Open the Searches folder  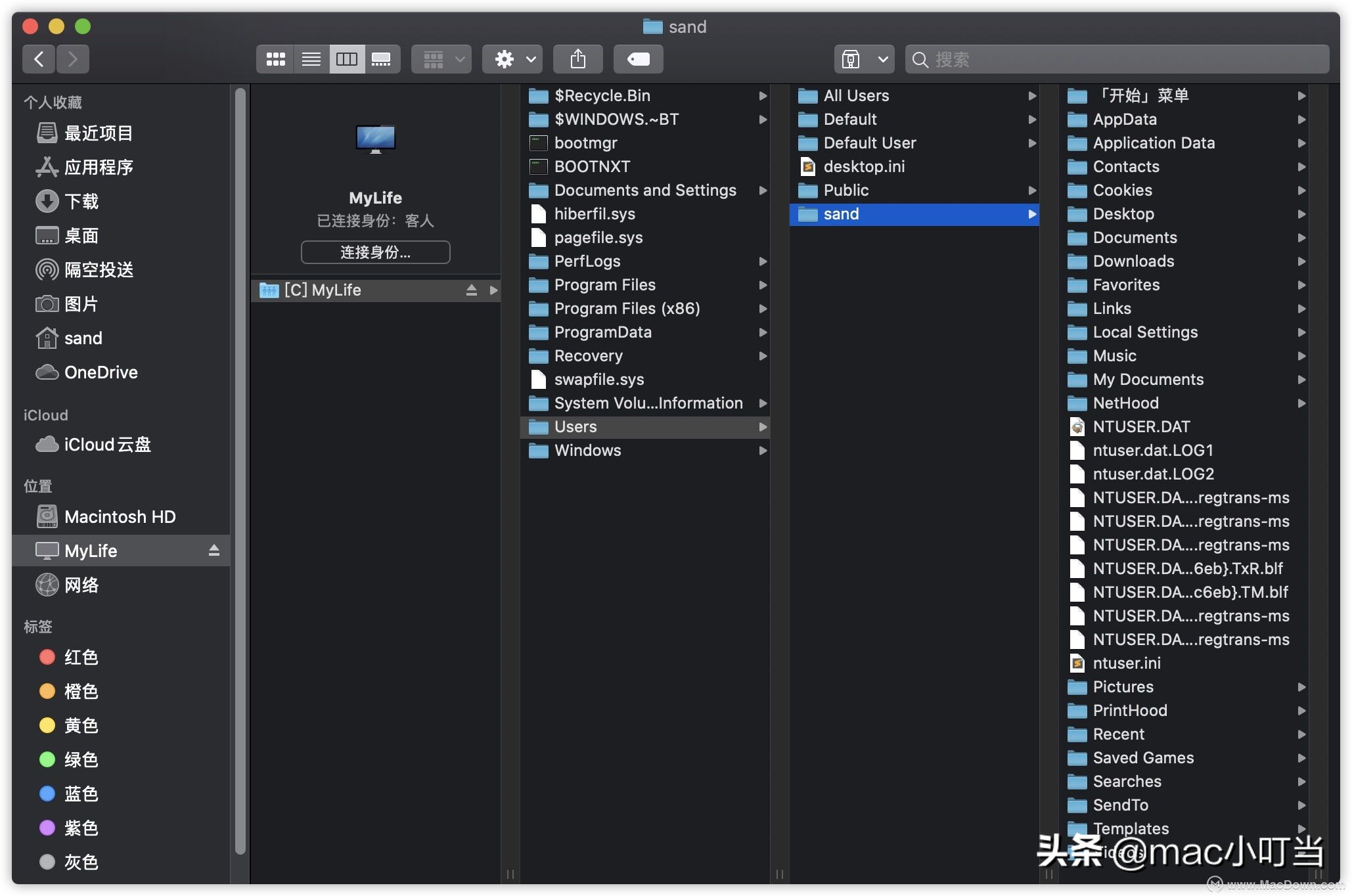(1184, 782)
